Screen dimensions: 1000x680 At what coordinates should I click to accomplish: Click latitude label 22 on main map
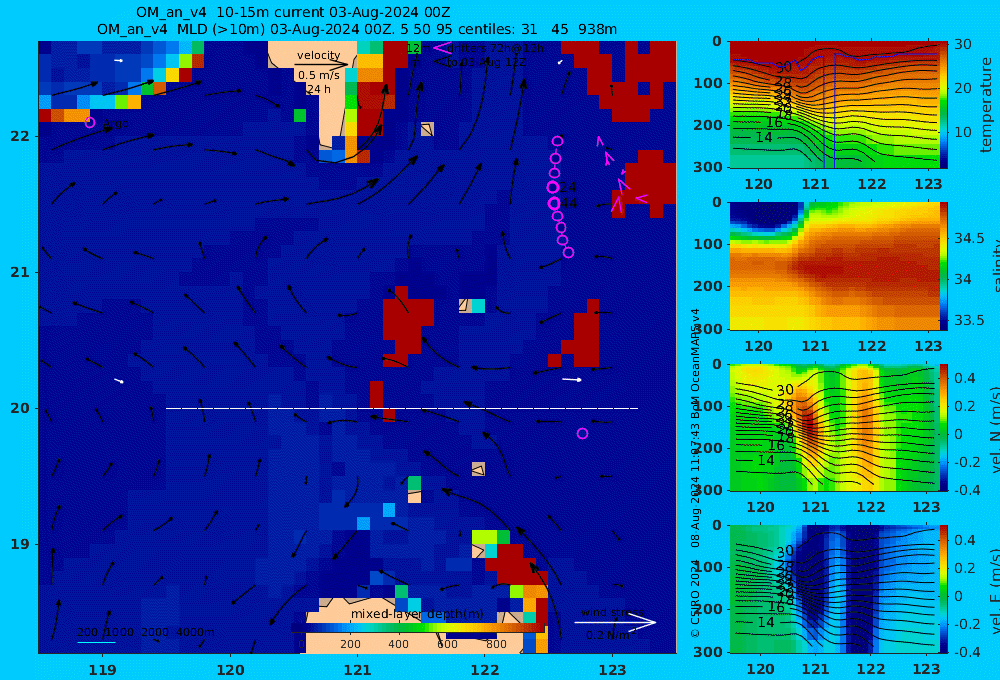(20, 136)
